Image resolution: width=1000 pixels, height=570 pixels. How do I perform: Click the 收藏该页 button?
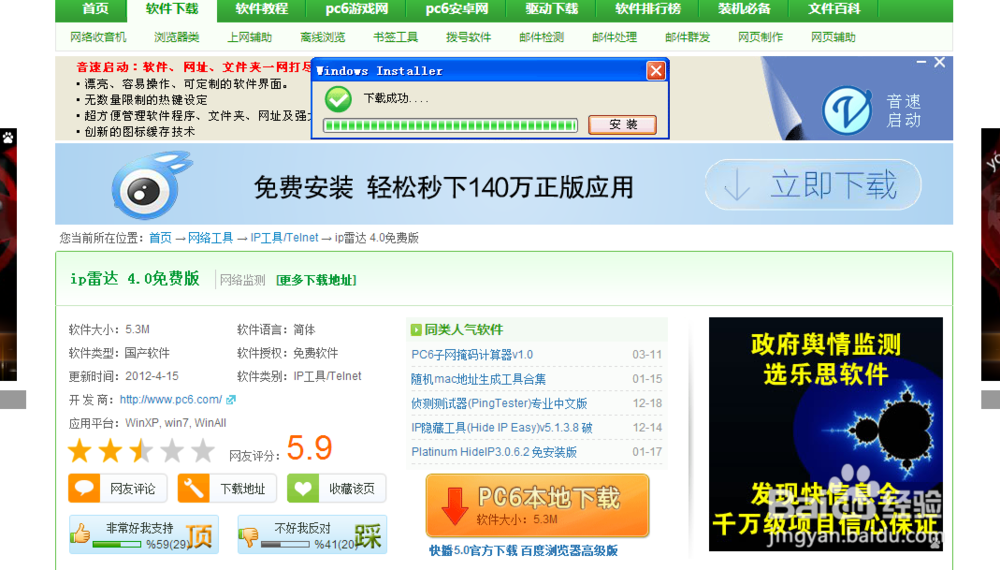[x=337, y=489]
